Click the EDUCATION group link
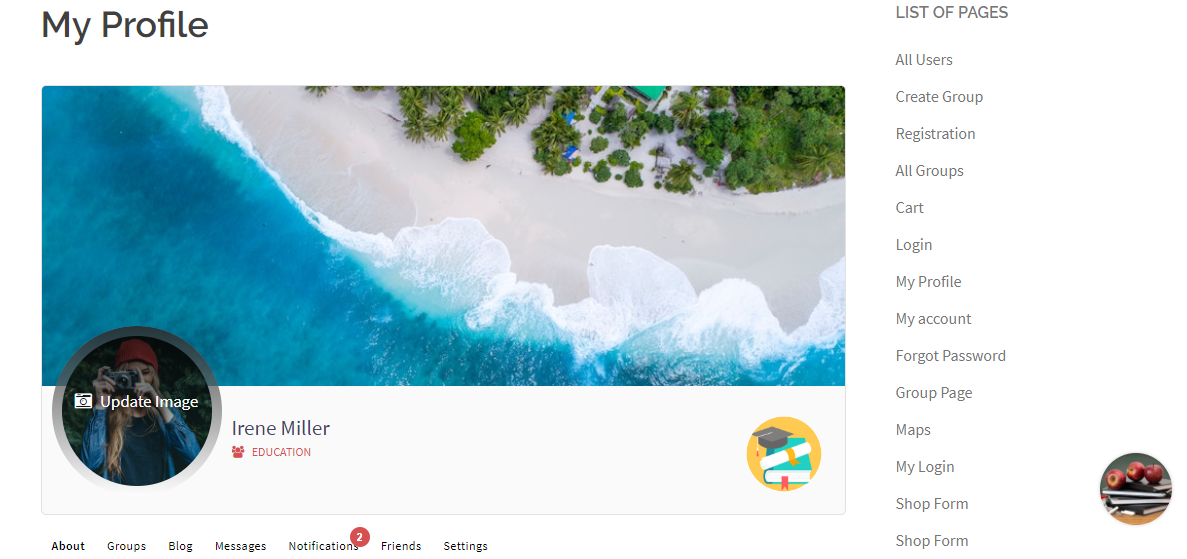Screen dimensions: 1187x559 pos(281,452)
